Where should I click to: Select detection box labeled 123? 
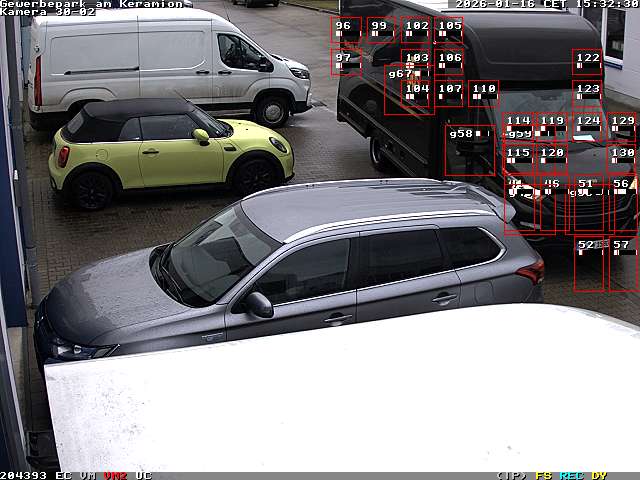[587, 93]
